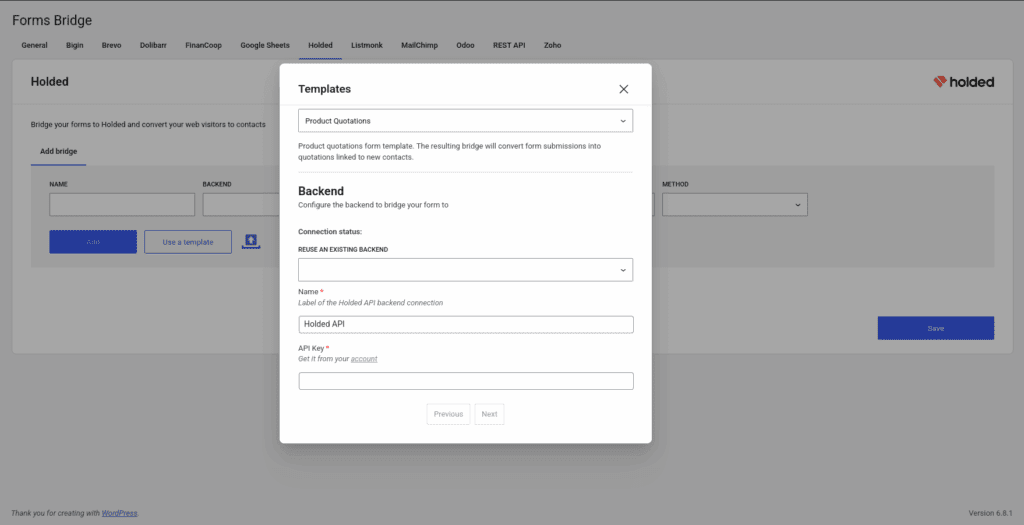This screenshot has width=1024, height=525.
Task: Click the Holded logo in the header
Action: pos(963,82)
